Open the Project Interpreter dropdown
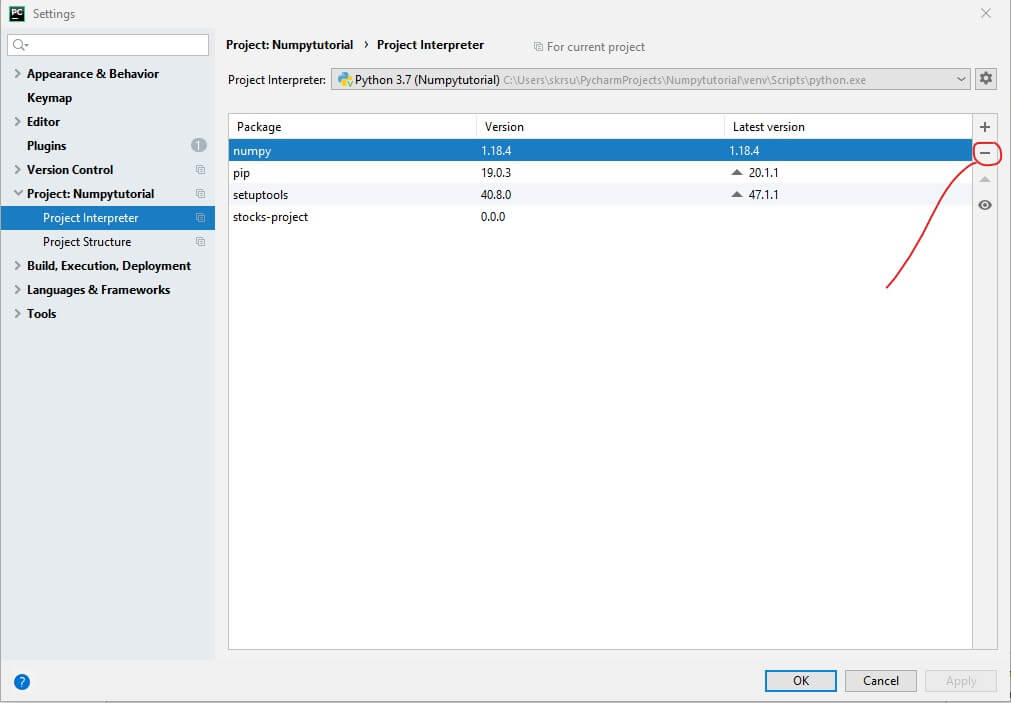The height and width of the screenshot is (703, 1011). click(962, 78)
